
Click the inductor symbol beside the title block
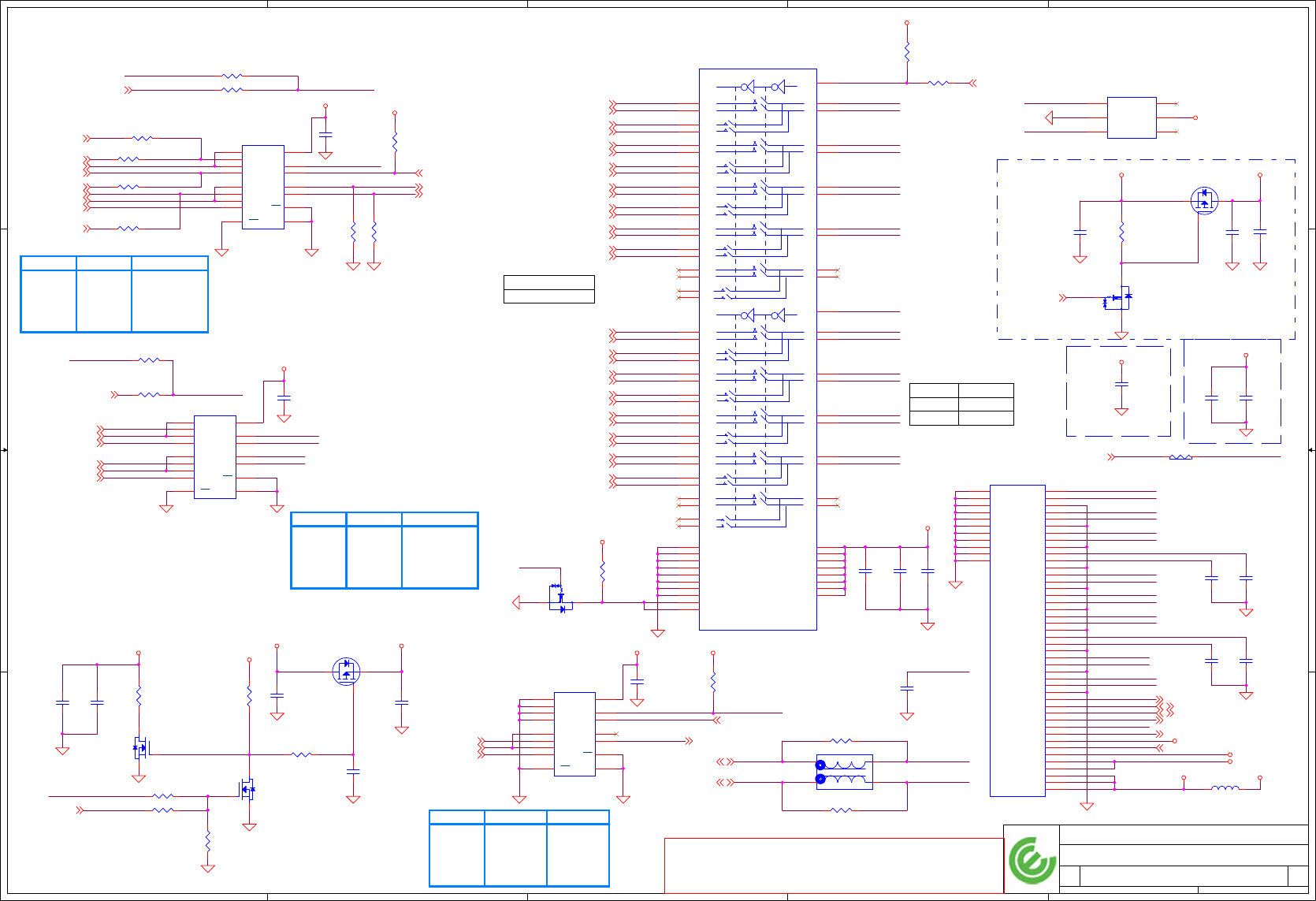[1225, 787]
